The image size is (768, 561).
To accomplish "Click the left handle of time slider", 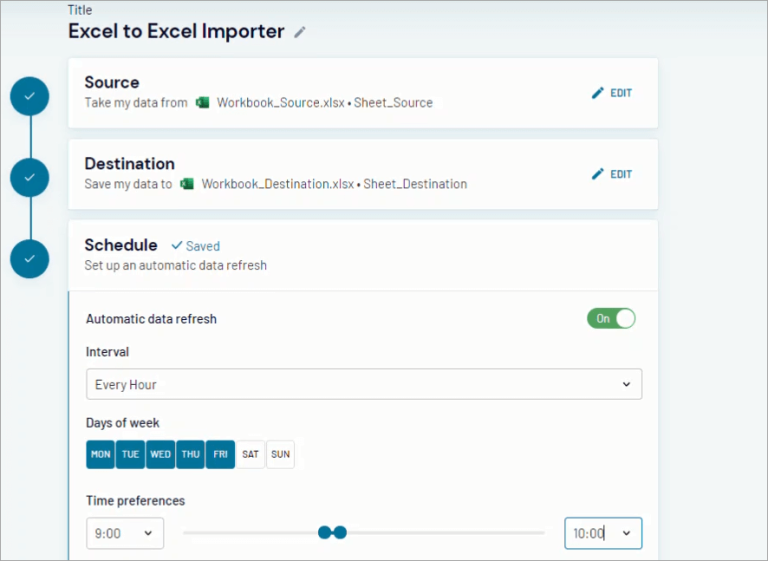I will pos(324,532).
